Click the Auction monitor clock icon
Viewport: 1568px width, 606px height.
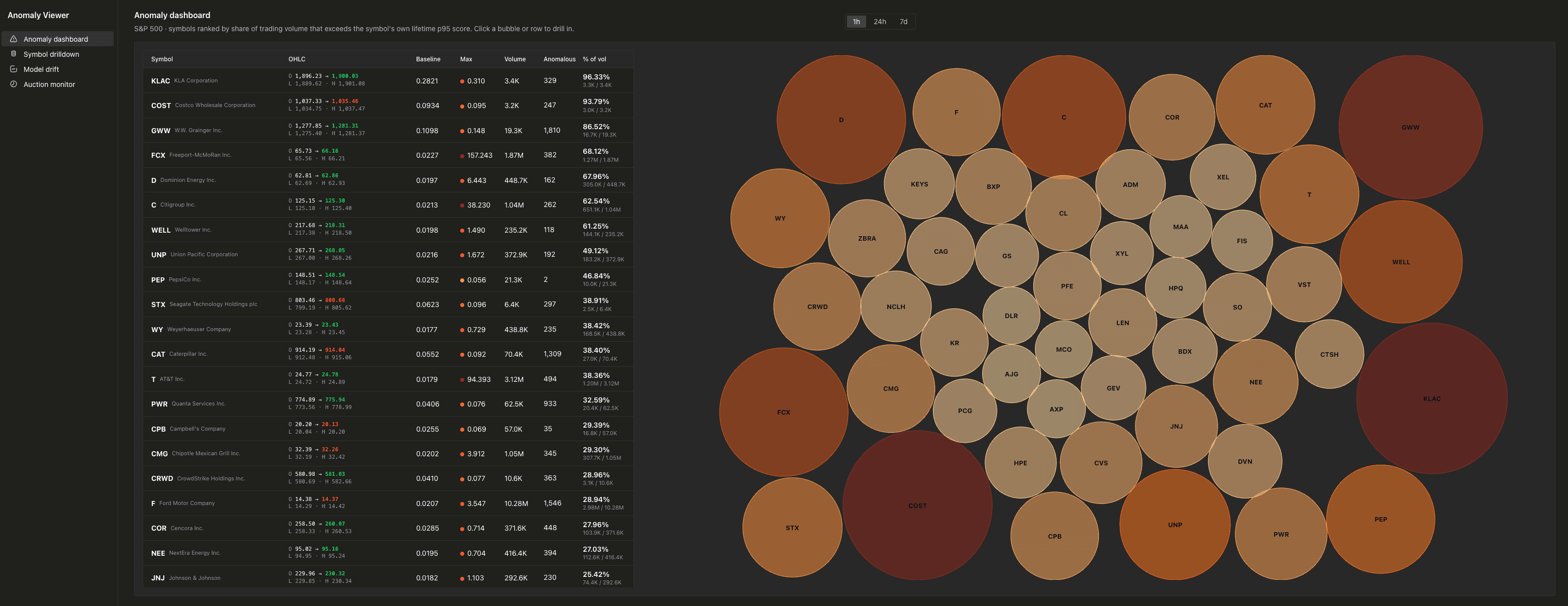(x=14, y=84)
